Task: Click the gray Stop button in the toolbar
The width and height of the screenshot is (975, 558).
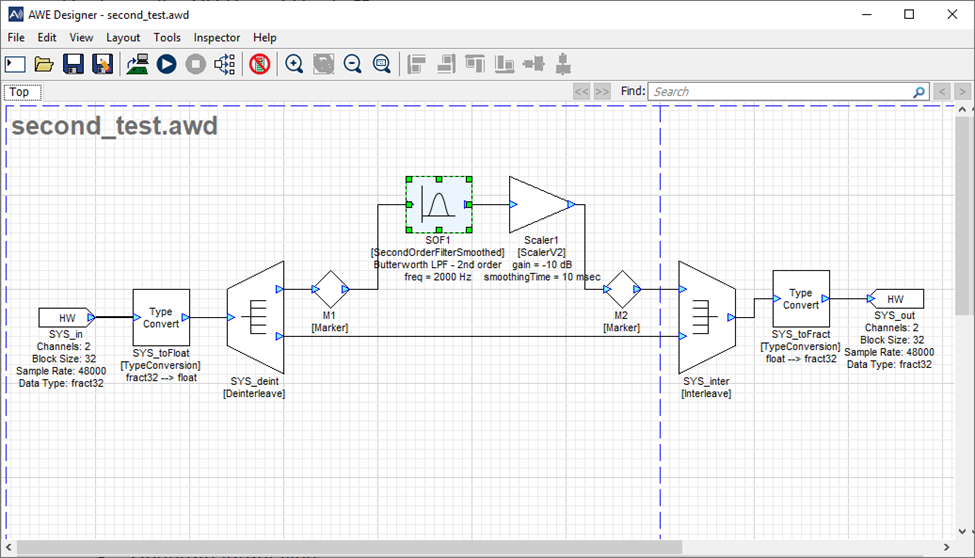Action: (195, 64)
